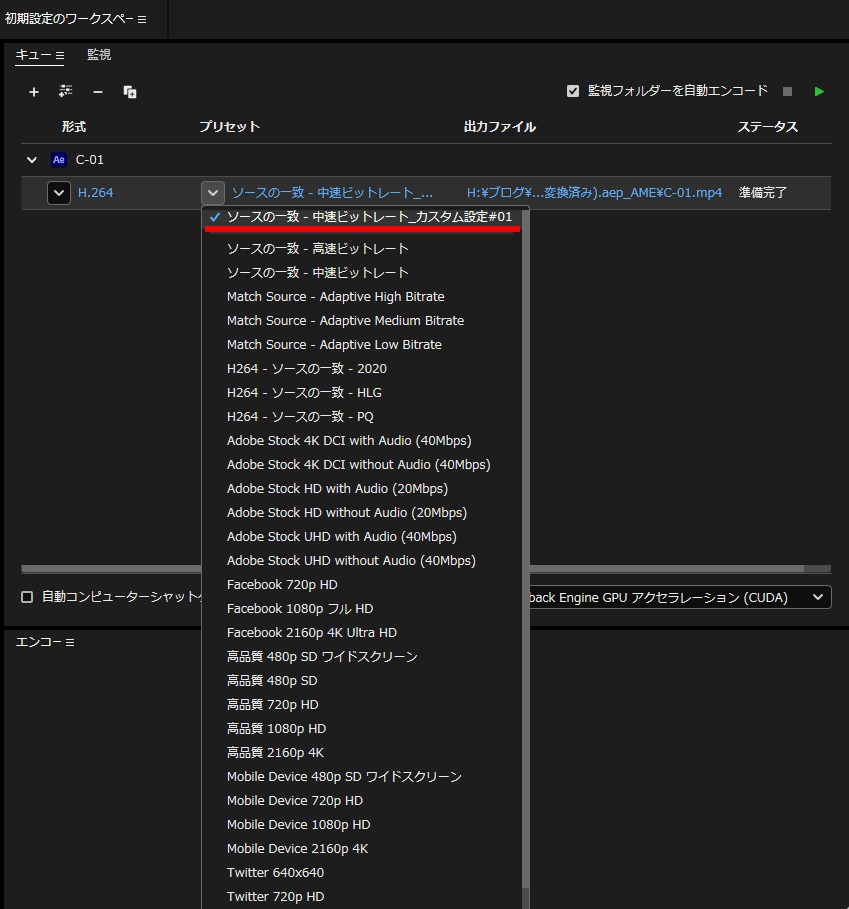Click the preset dropdown arrow in プリセット column
Screen dimensions: 849x909
(212, 193)
